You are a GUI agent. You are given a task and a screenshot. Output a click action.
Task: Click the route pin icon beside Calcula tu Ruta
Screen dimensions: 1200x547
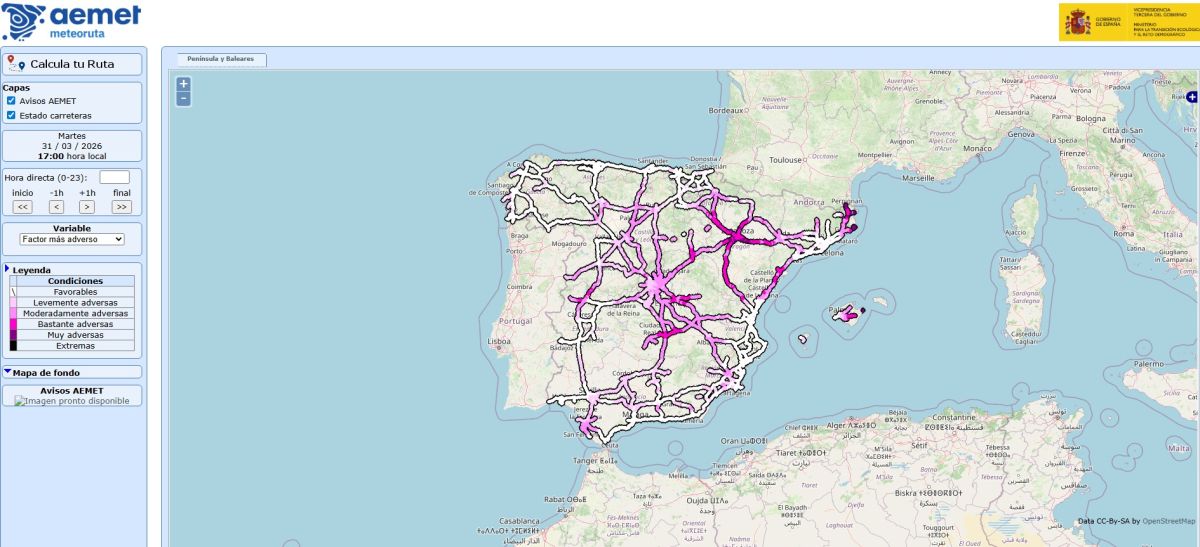[15, 64]
